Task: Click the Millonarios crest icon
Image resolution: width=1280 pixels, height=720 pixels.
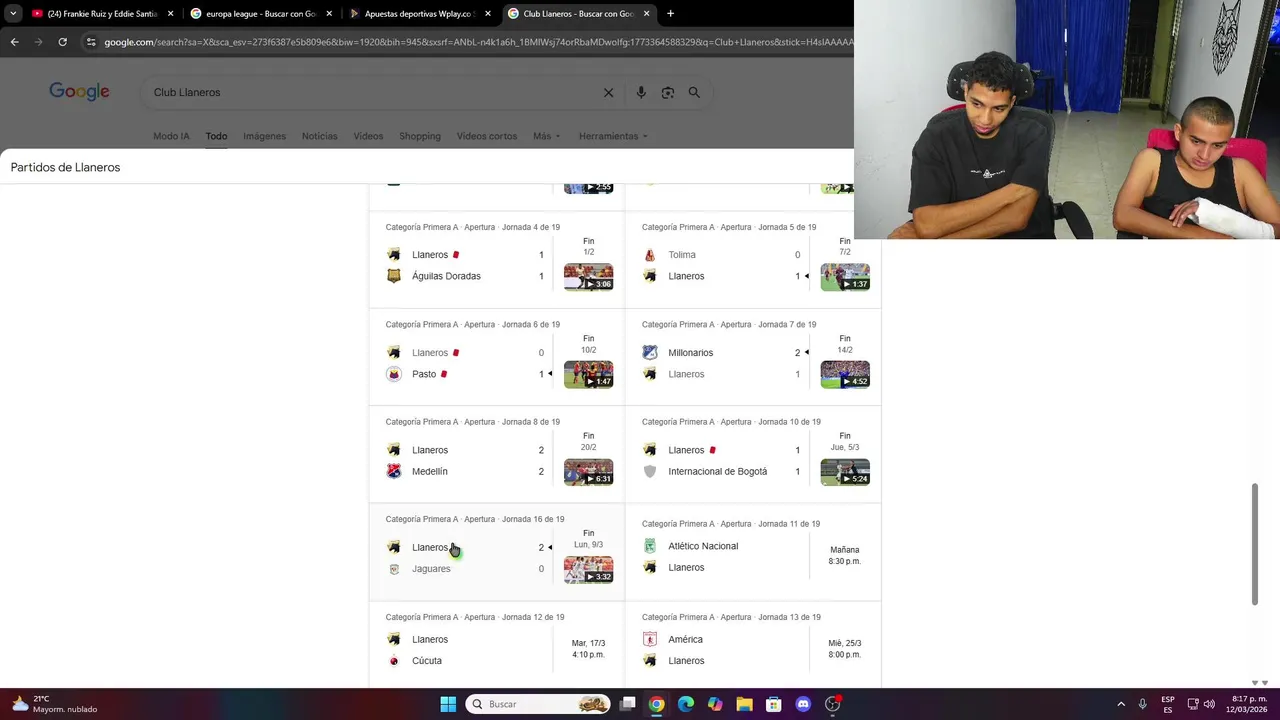Action: click(650, 353)
